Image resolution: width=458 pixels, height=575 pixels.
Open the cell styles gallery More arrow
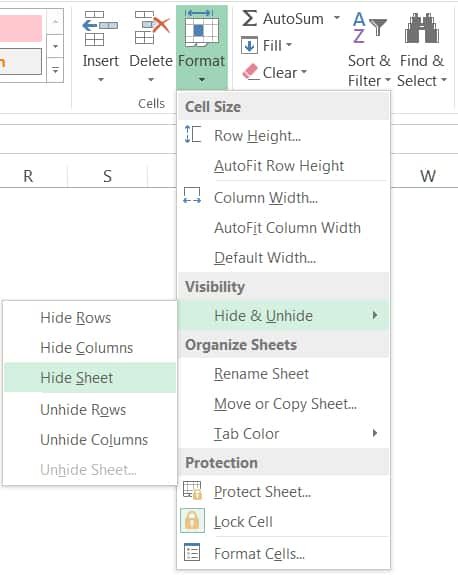55,70
